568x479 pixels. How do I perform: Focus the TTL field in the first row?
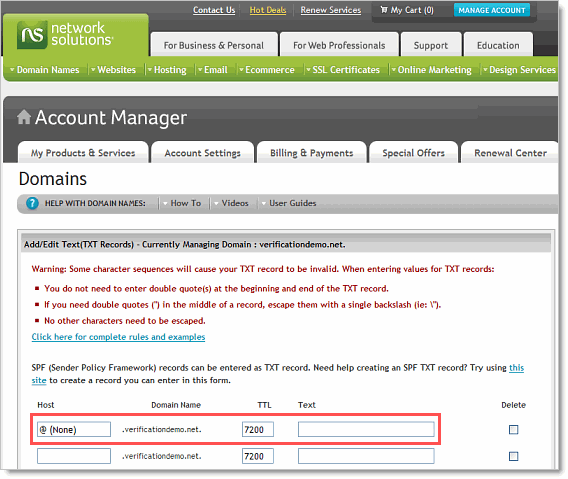(x=258, y=429)
